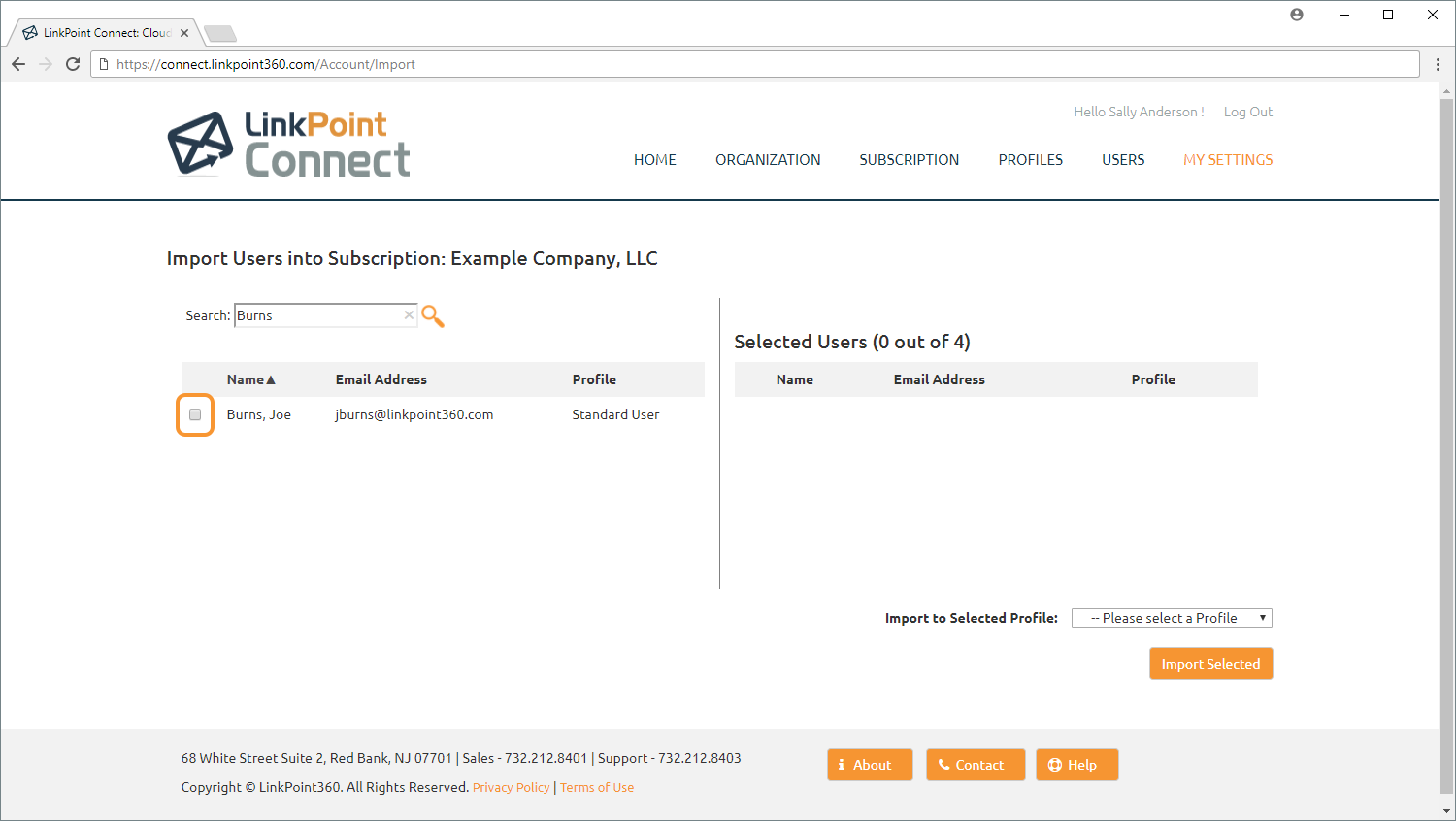Sort users by the Name column header
Image resolution: width=1456 pixels, height=821 pixels.
pyautogui.click(x=250, y=379)
